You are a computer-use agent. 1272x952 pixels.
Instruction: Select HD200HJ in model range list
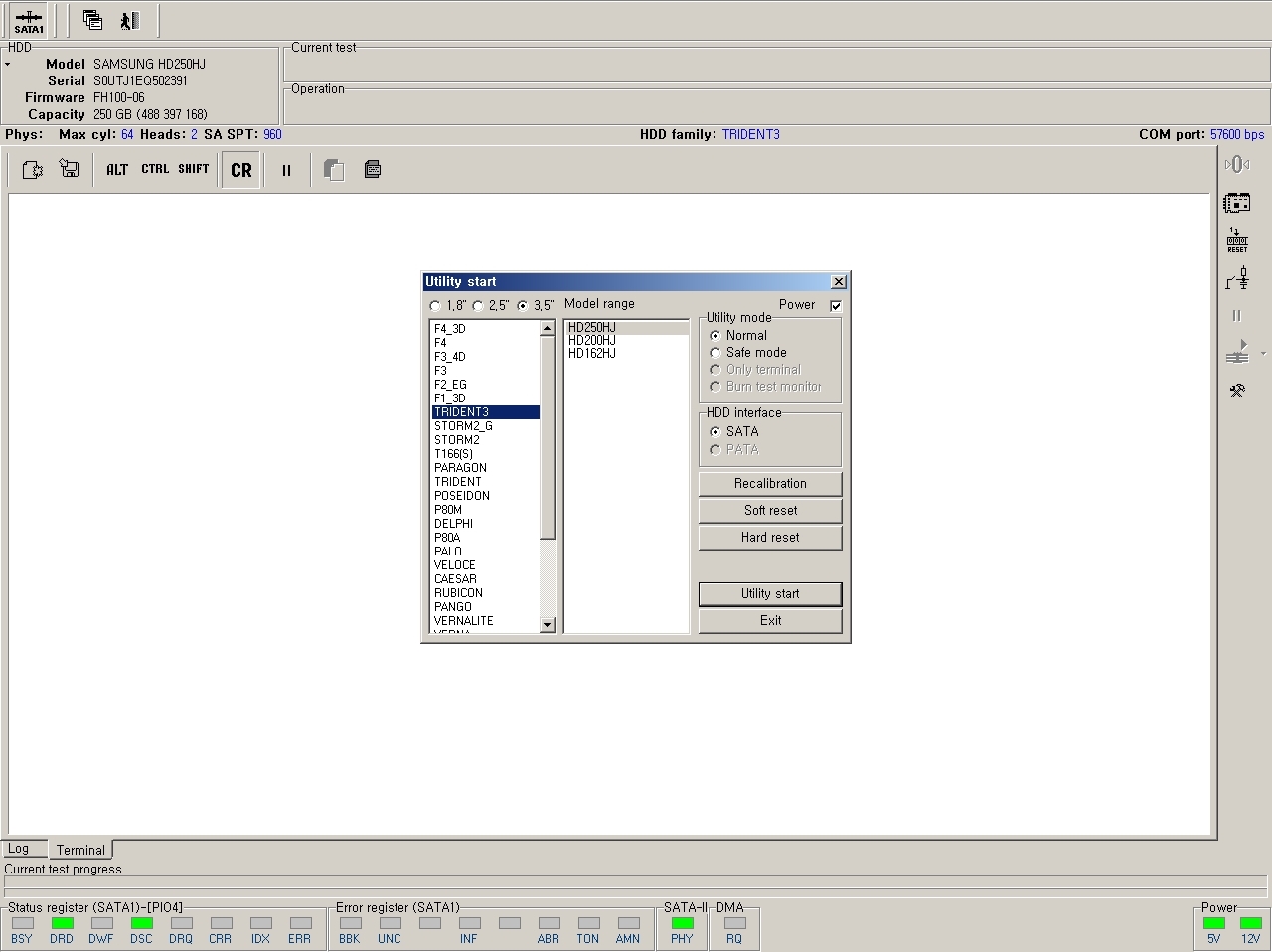[592, 340]
